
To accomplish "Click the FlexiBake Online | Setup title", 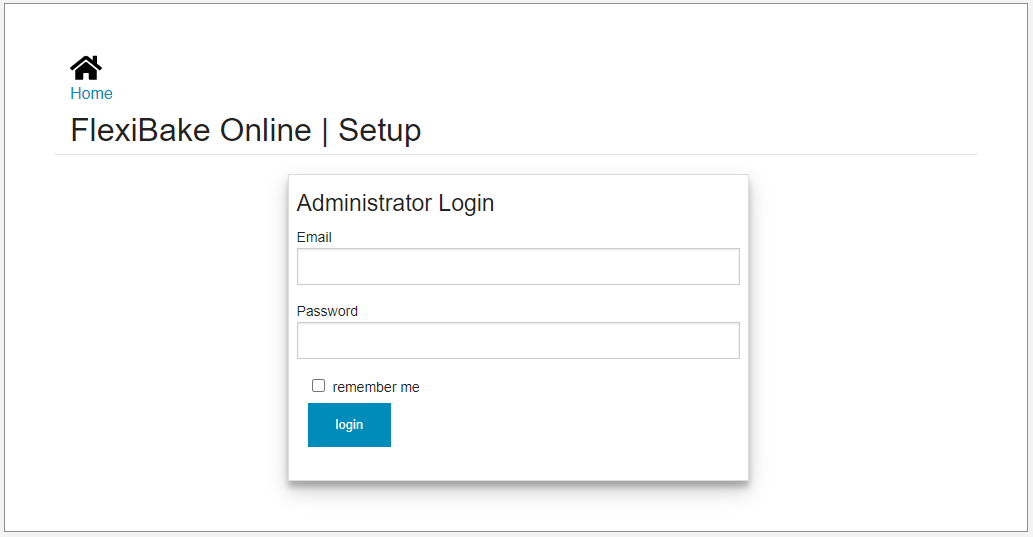I will click(x=246, y=130).
